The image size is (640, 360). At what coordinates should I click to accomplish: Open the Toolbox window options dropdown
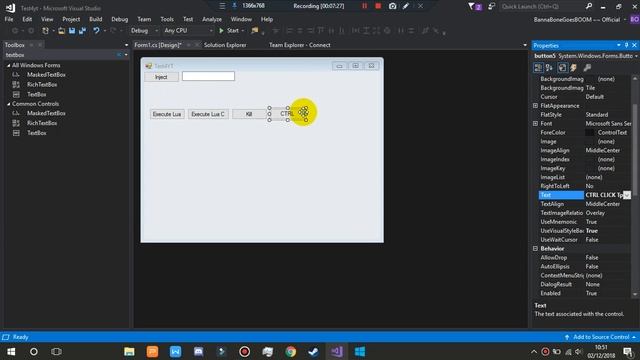126,45
